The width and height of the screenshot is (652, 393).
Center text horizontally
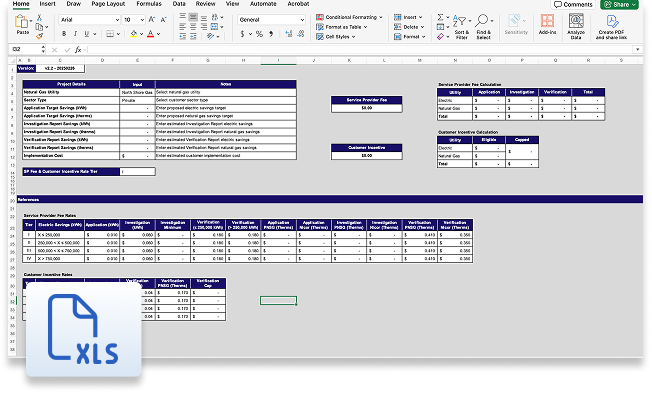(193, 27)
